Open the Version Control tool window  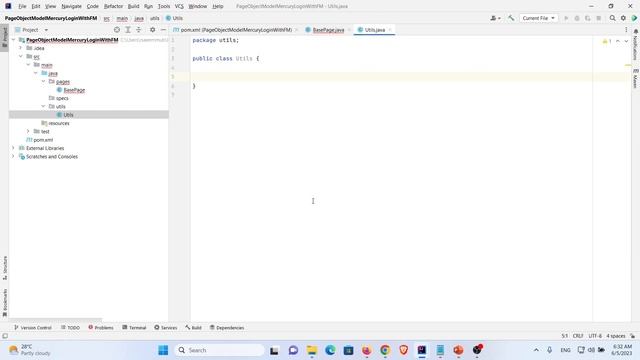(33, 327)
